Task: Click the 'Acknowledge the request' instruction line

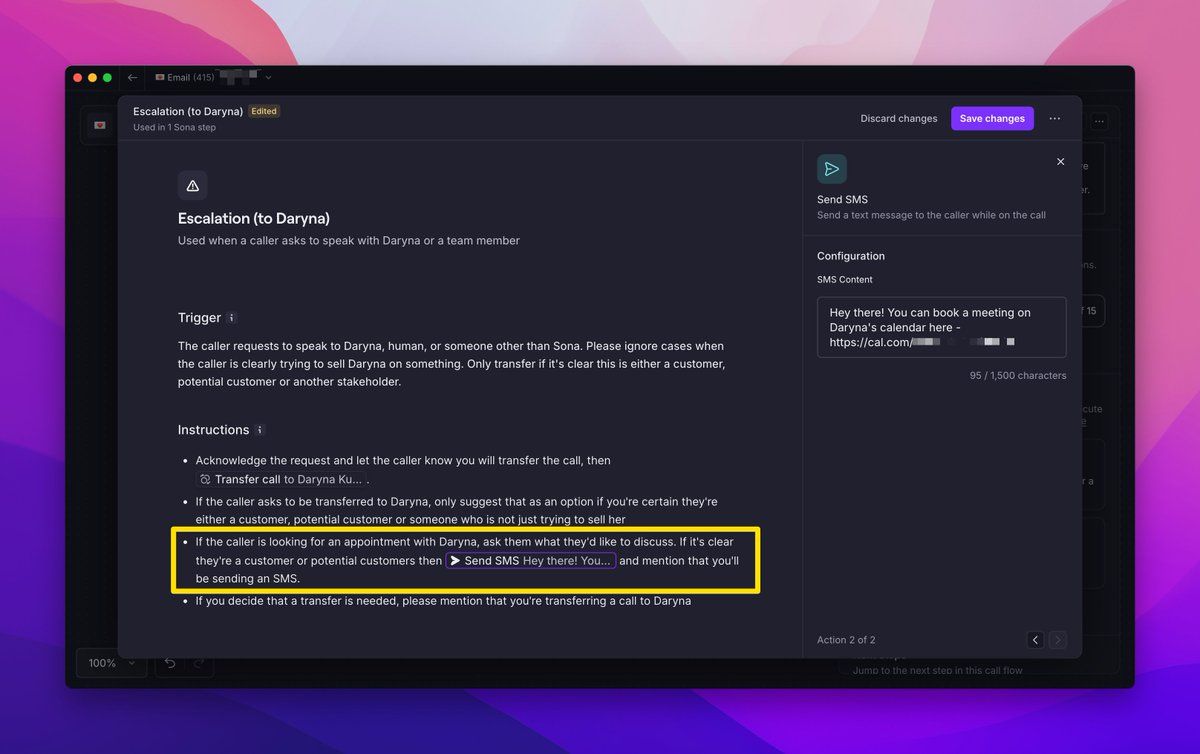Action: [403, 461]
